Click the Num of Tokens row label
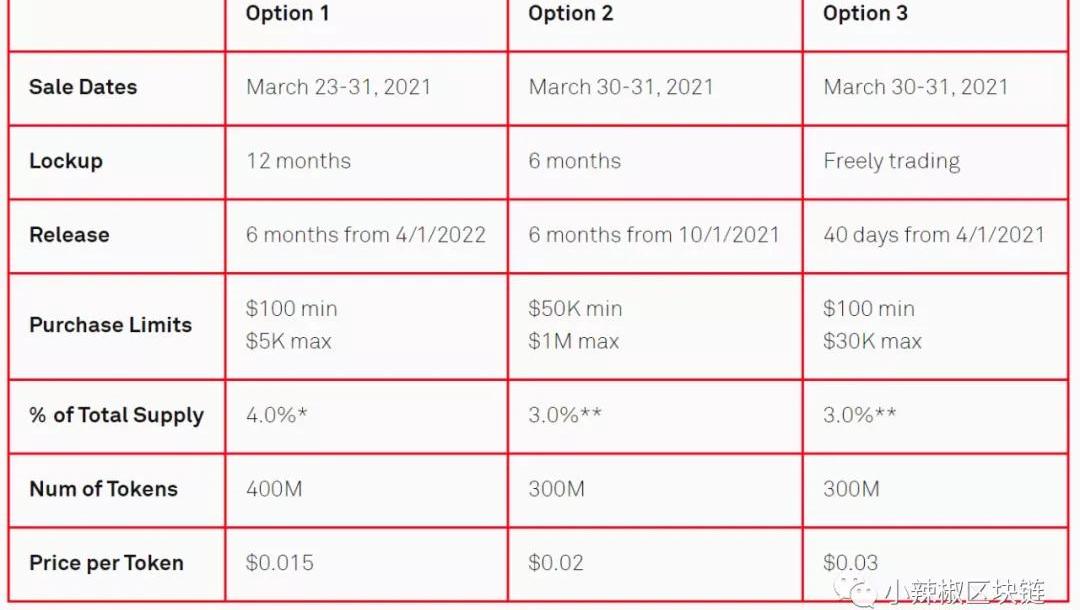Viewport: 1080px width, 610px height. point(103,489)
